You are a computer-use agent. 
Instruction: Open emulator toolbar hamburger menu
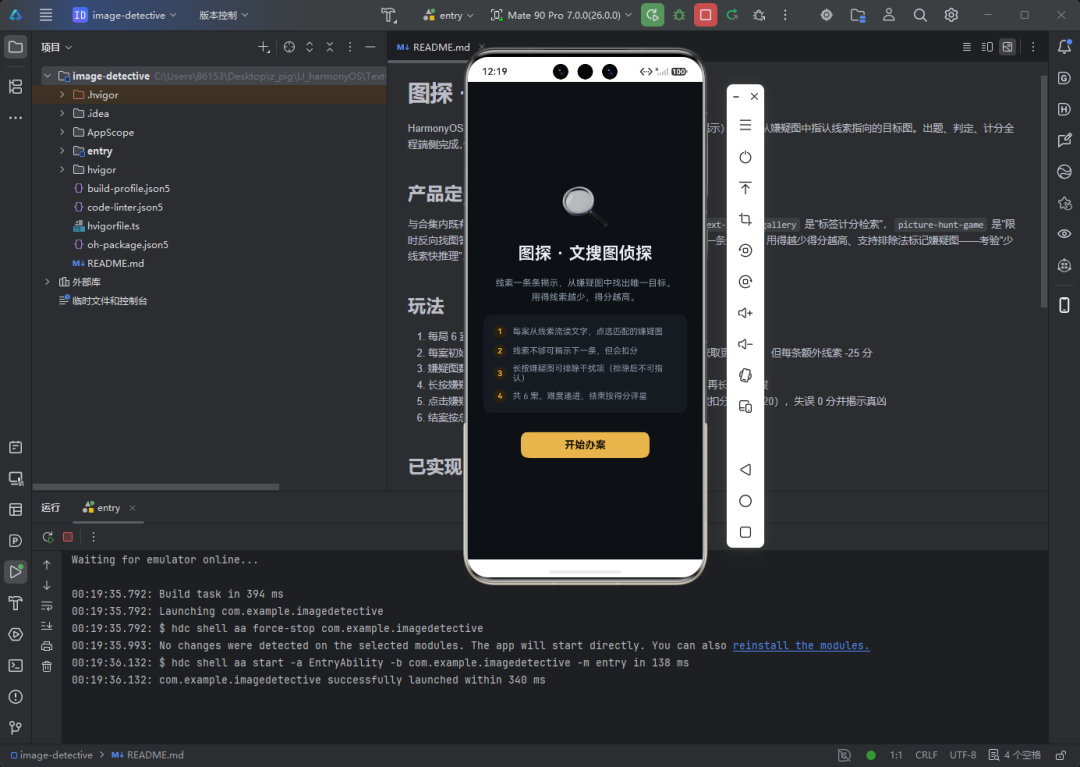[x=745, y=125]
